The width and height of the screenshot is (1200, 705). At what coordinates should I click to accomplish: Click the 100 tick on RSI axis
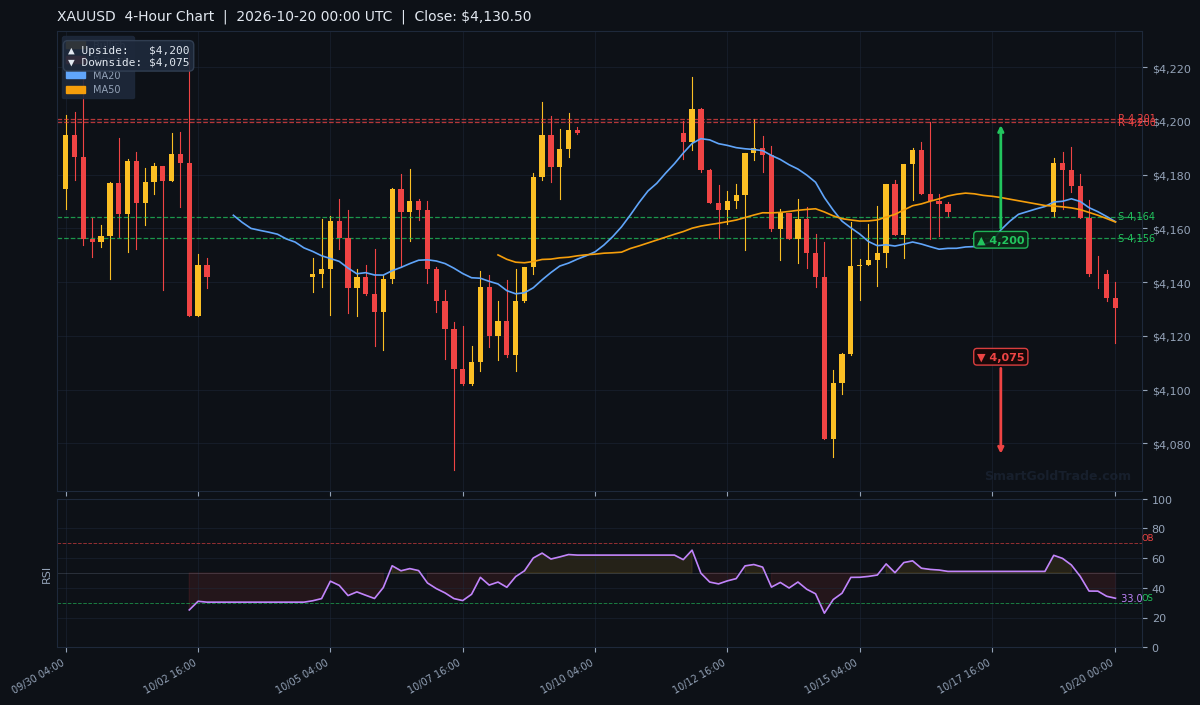[x=1162, y=499]
